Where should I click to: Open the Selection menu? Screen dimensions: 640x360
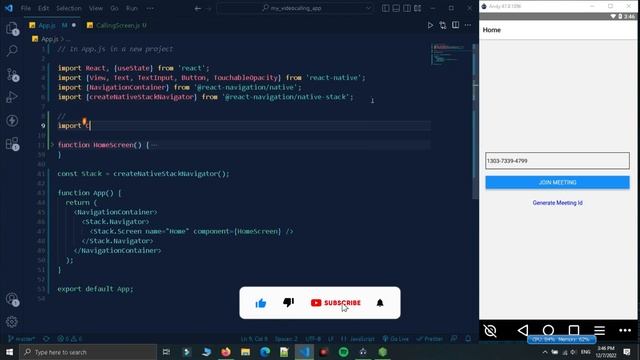point(69,8)
